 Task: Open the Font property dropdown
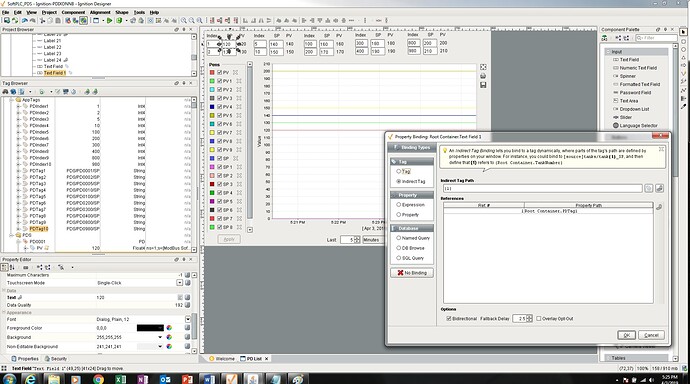point(188,319)
